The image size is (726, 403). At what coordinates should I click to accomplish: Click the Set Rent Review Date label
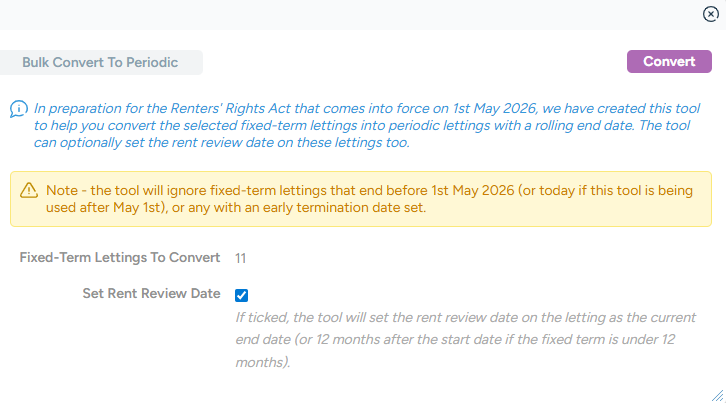coord(151,295)
